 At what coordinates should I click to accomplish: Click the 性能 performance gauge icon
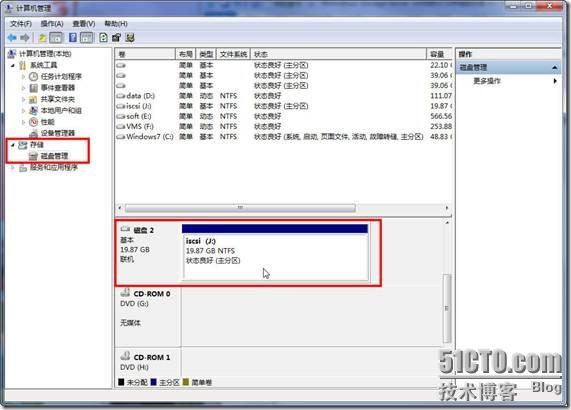pyautogui.click(x=34, y=122)
